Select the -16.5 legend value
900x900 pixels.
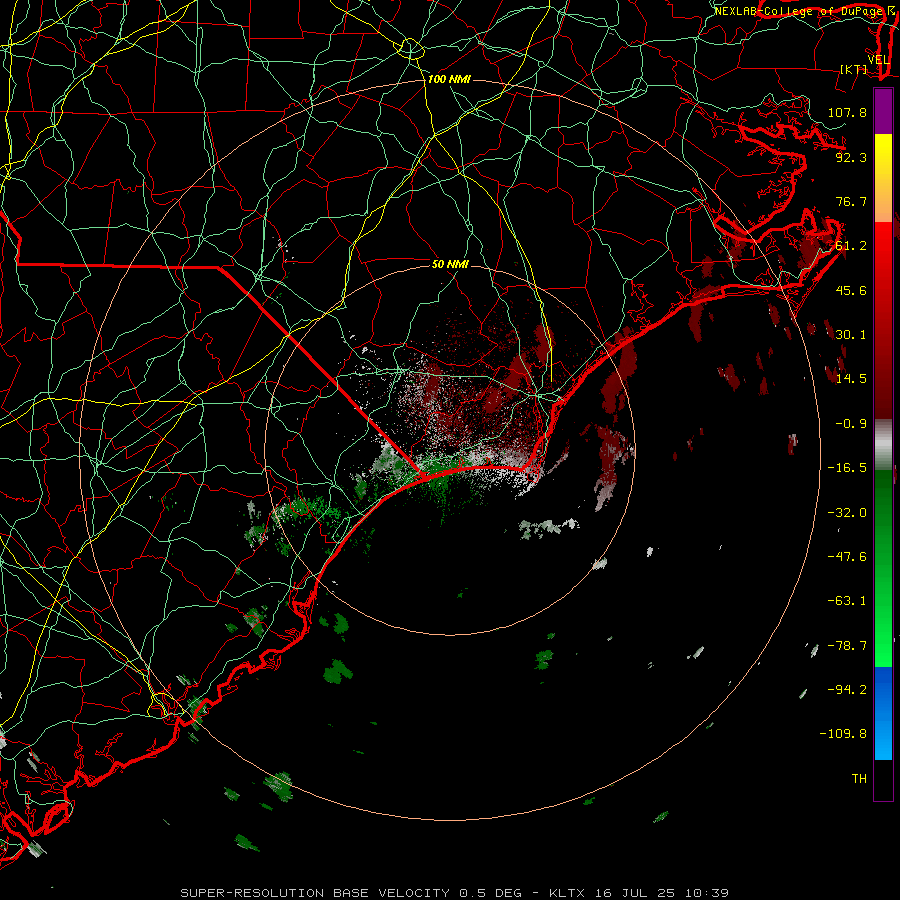[x=847, y=468]
